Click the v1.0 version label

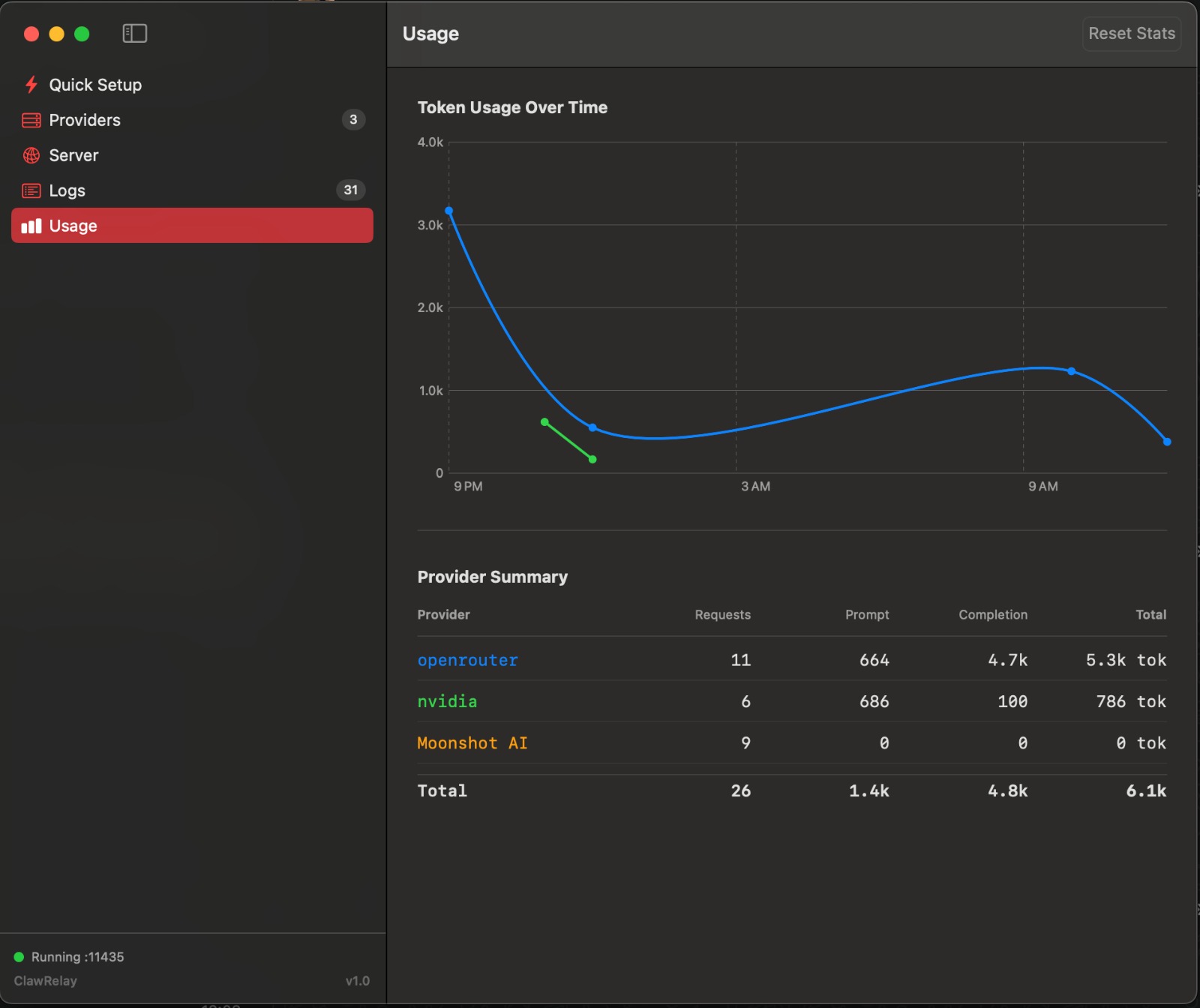357,981
